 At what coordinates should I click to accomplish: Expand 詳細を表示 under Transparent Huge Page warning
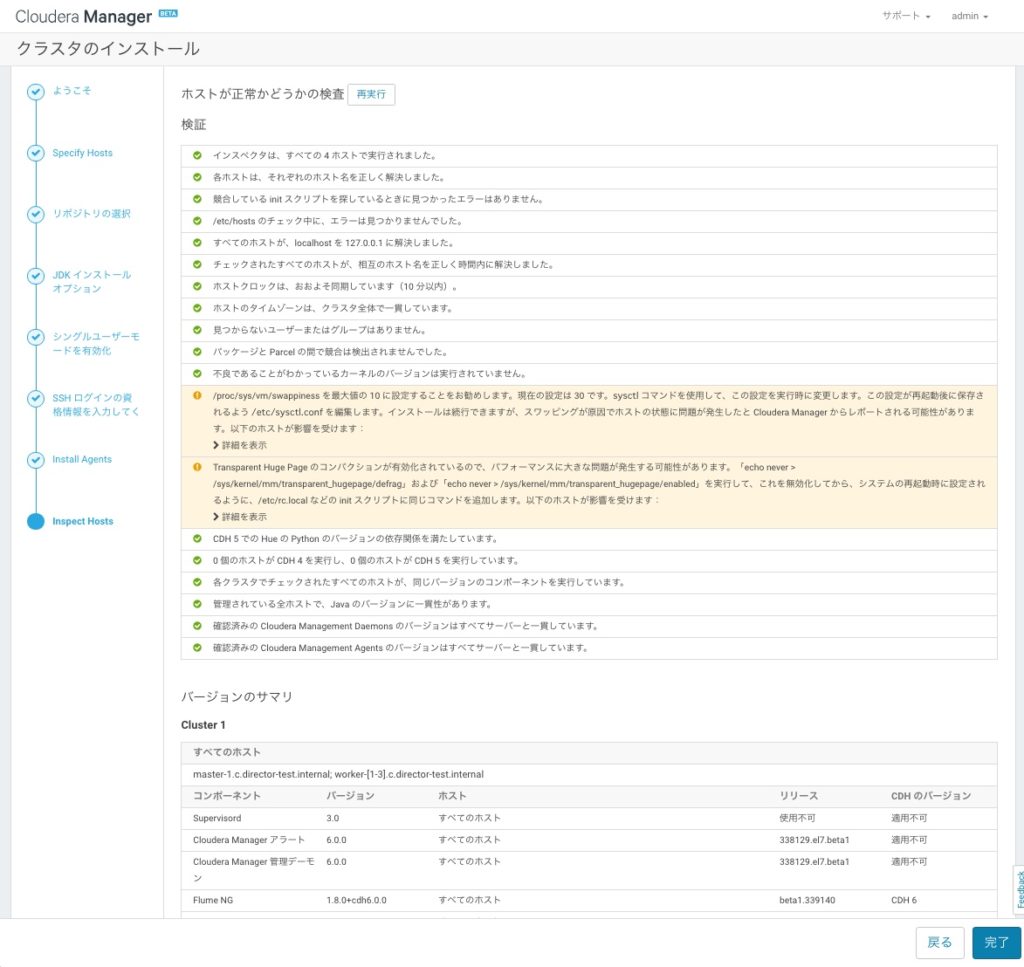240,516
